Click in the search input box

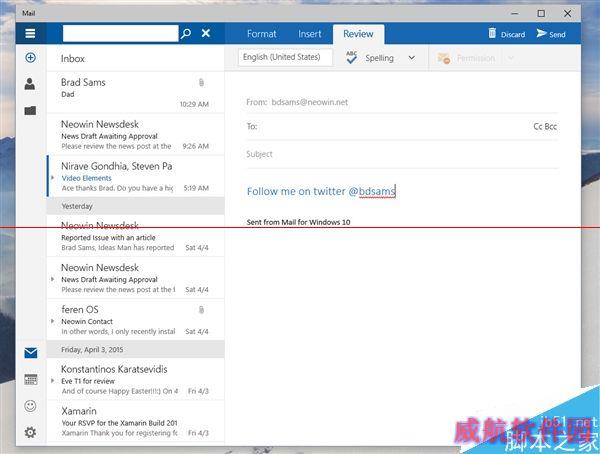[x=121, y=33]
